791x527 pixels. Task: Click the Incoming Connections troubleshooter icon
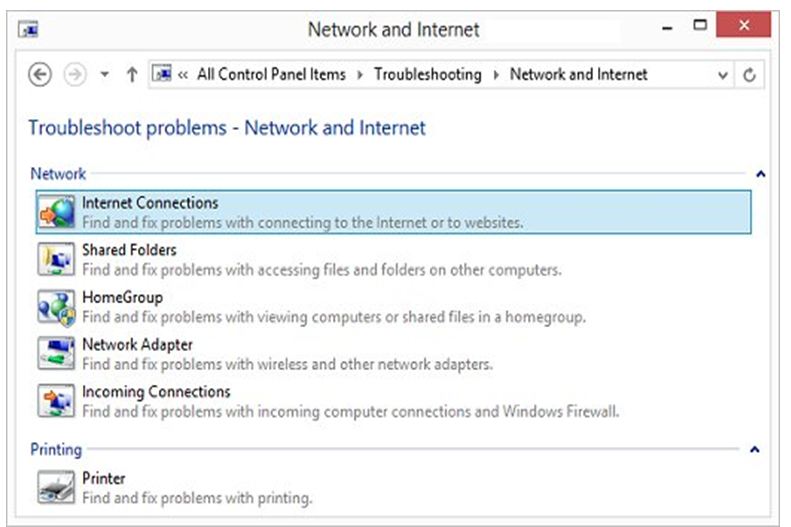click(x=56, y=401)
